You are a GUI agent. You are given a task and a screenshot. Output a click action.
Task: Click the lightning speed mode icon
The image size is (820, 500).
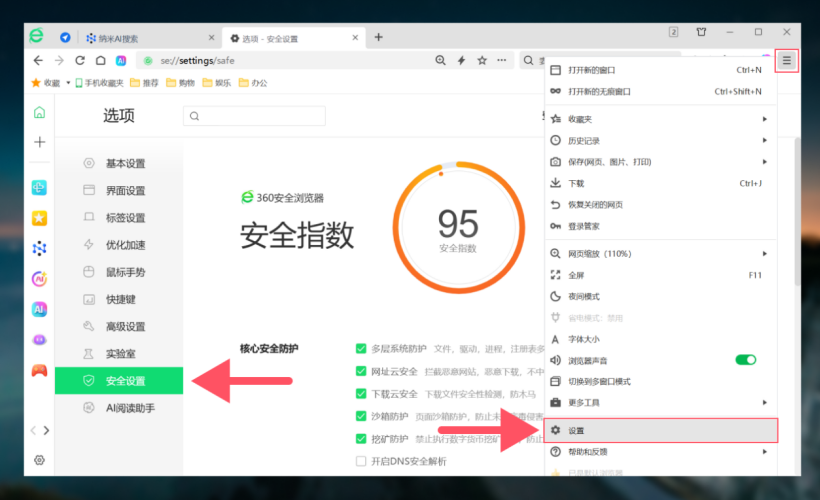tap(461, 60)
